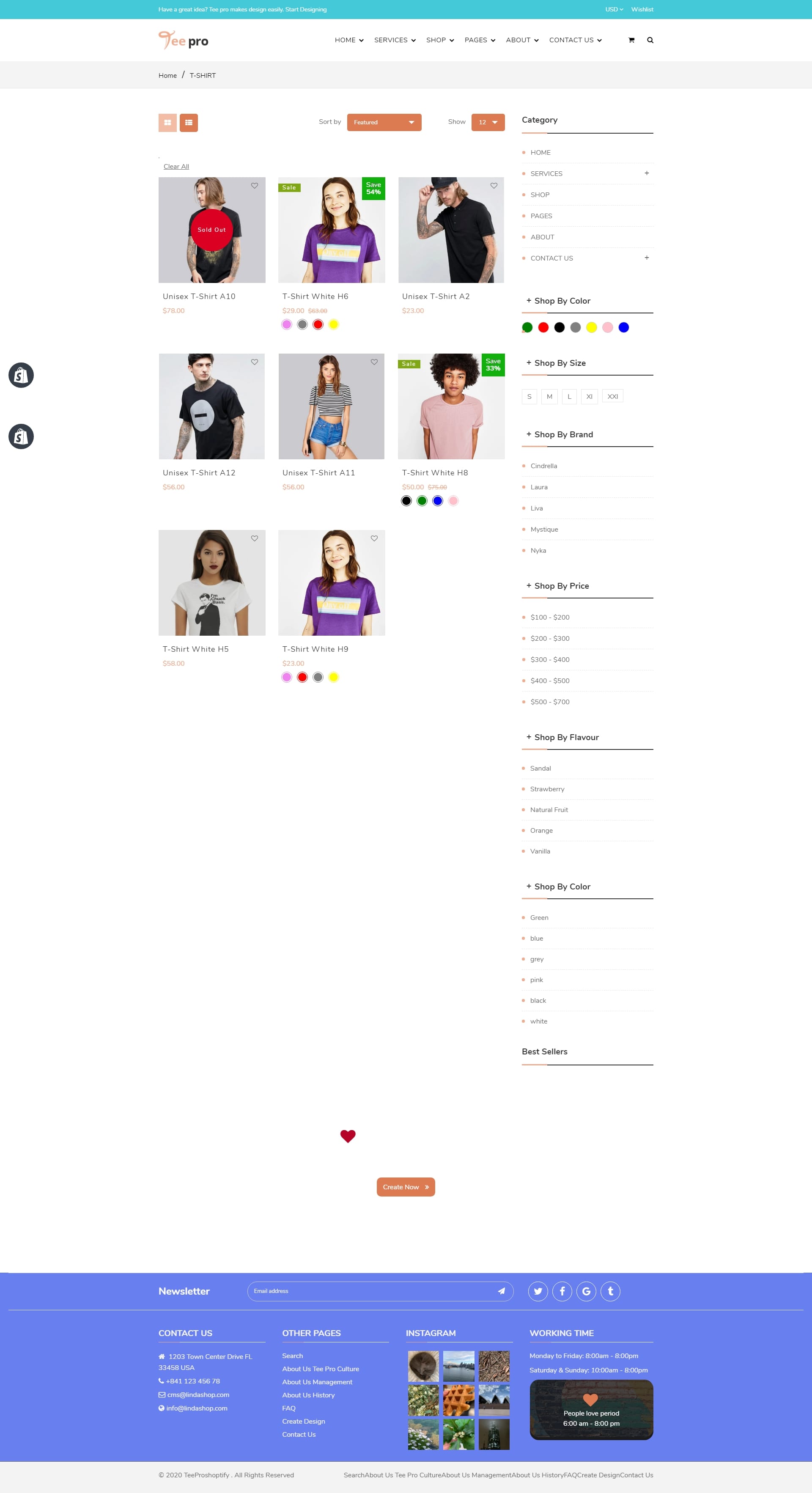
Task: Open the Facebook social icon in footer
Action: tap(562, 1291)
